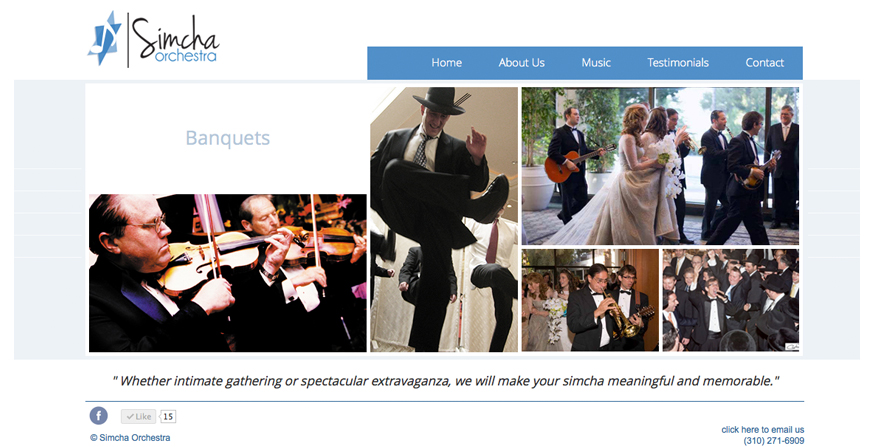Click the italic simcha tagline quote
Image resolution: width=875 pixels, height=447 pixels.
tap(445, 381)
